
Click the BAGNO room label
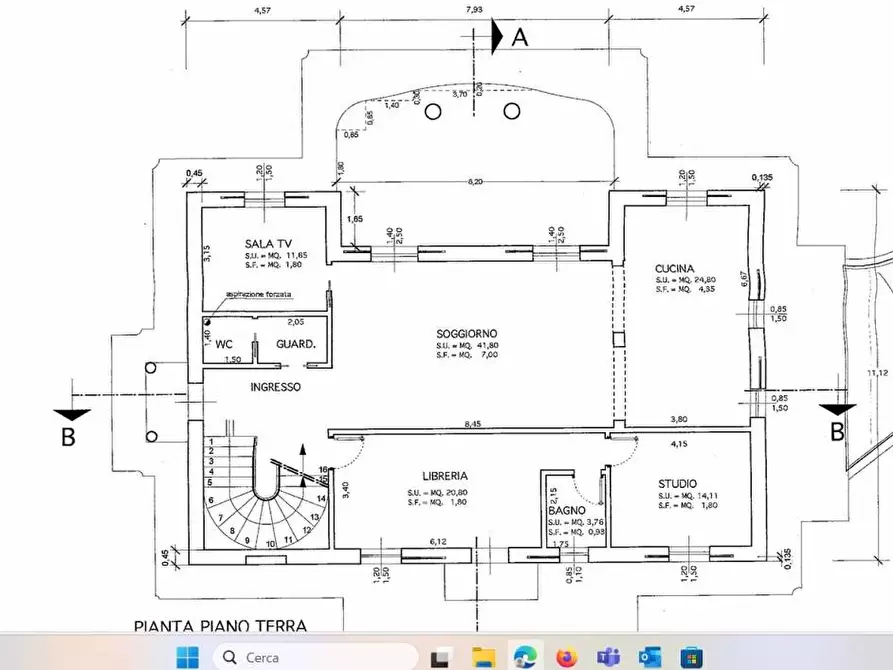565,510
